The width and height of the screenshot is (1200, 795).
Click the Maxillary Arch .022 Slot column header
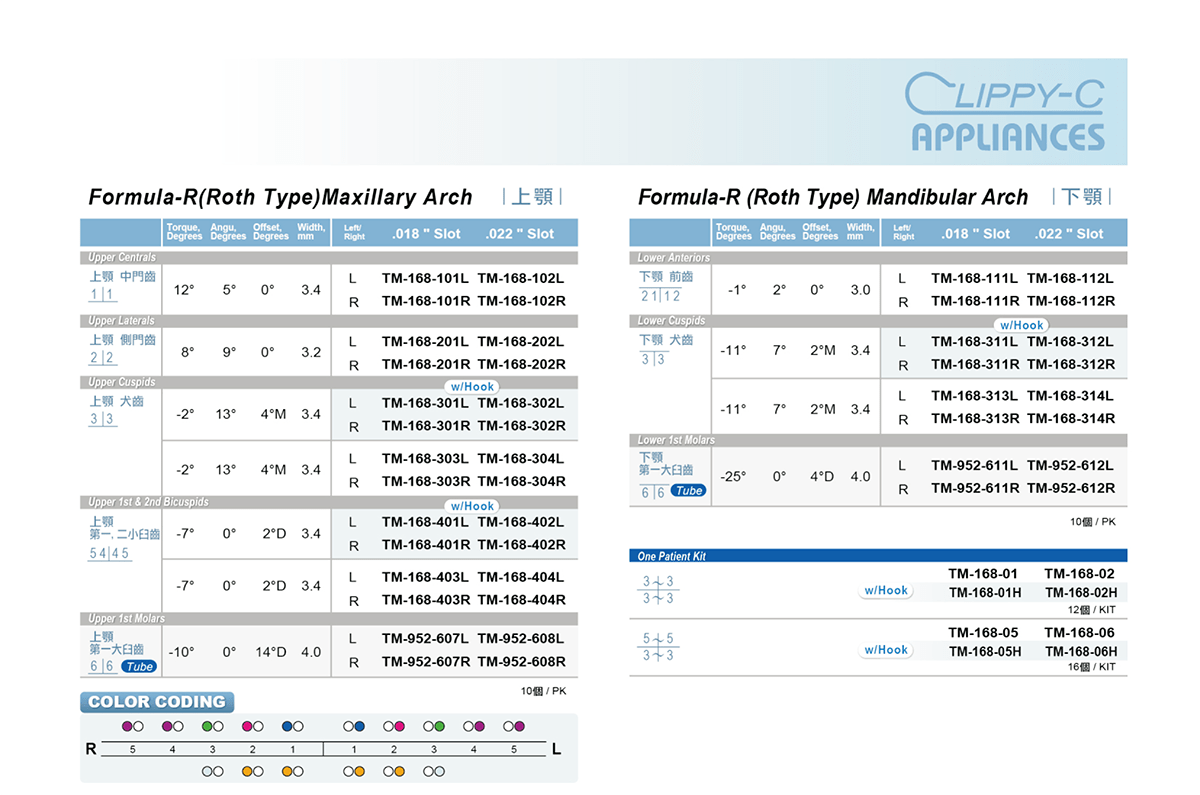tap(519, 234)
